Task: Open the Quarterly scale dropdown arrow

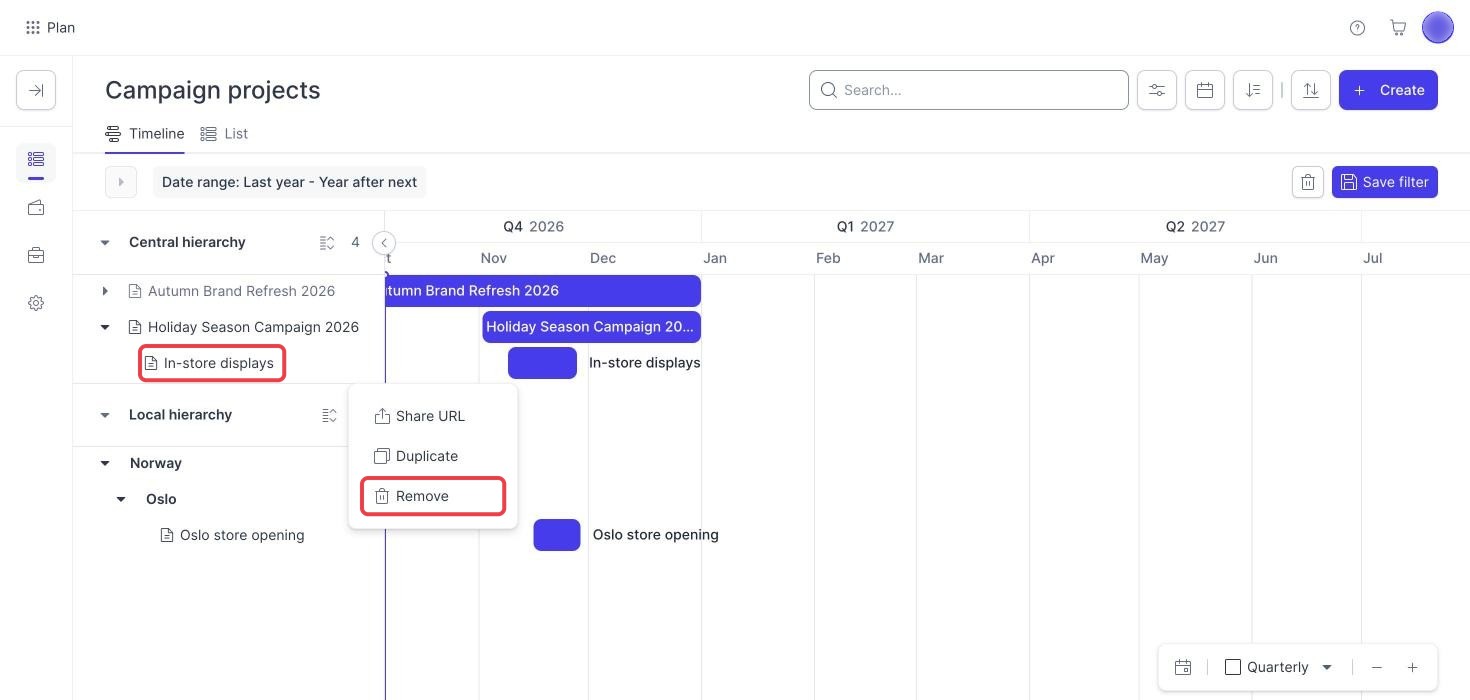Action: tap(1327, 667)
